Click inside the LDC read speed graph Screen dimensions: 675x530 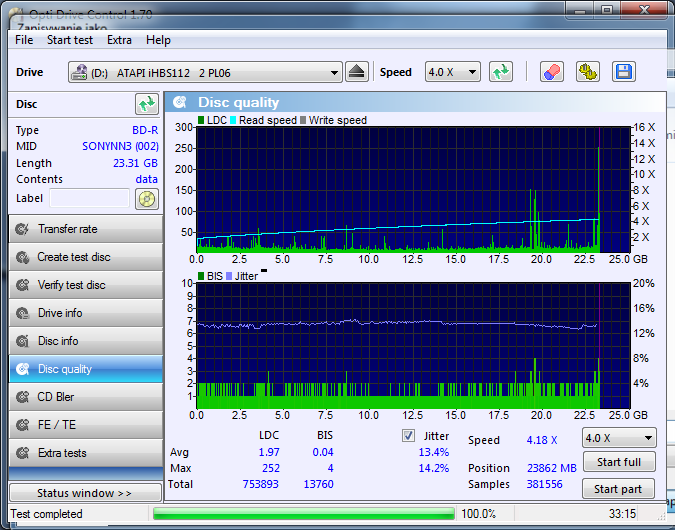click(413, 189)
